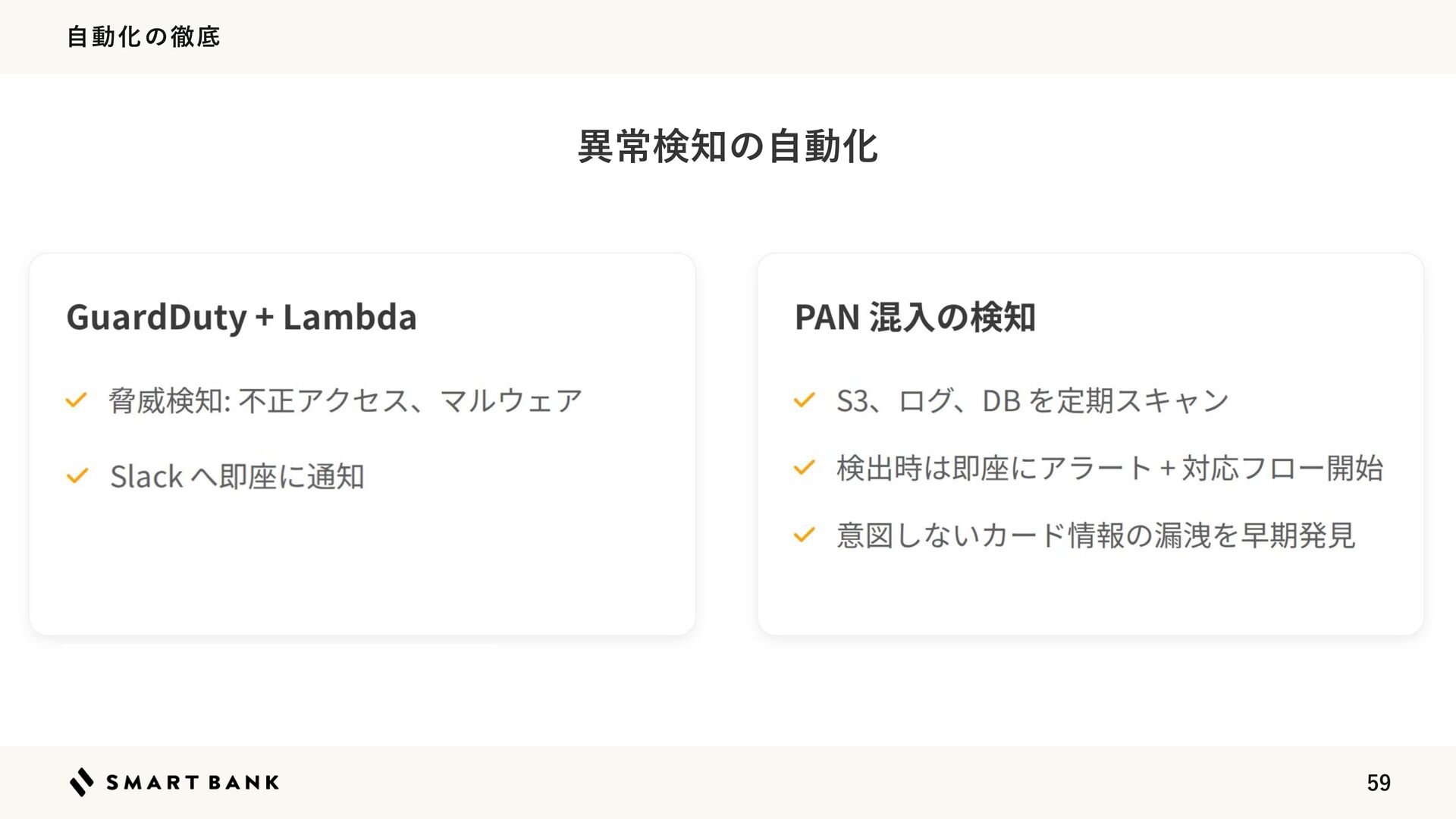The width and height of the screenshot is (1456, 819).
Task: Click the text Slack へ即座に通知
Action: [x=237, y=476]
